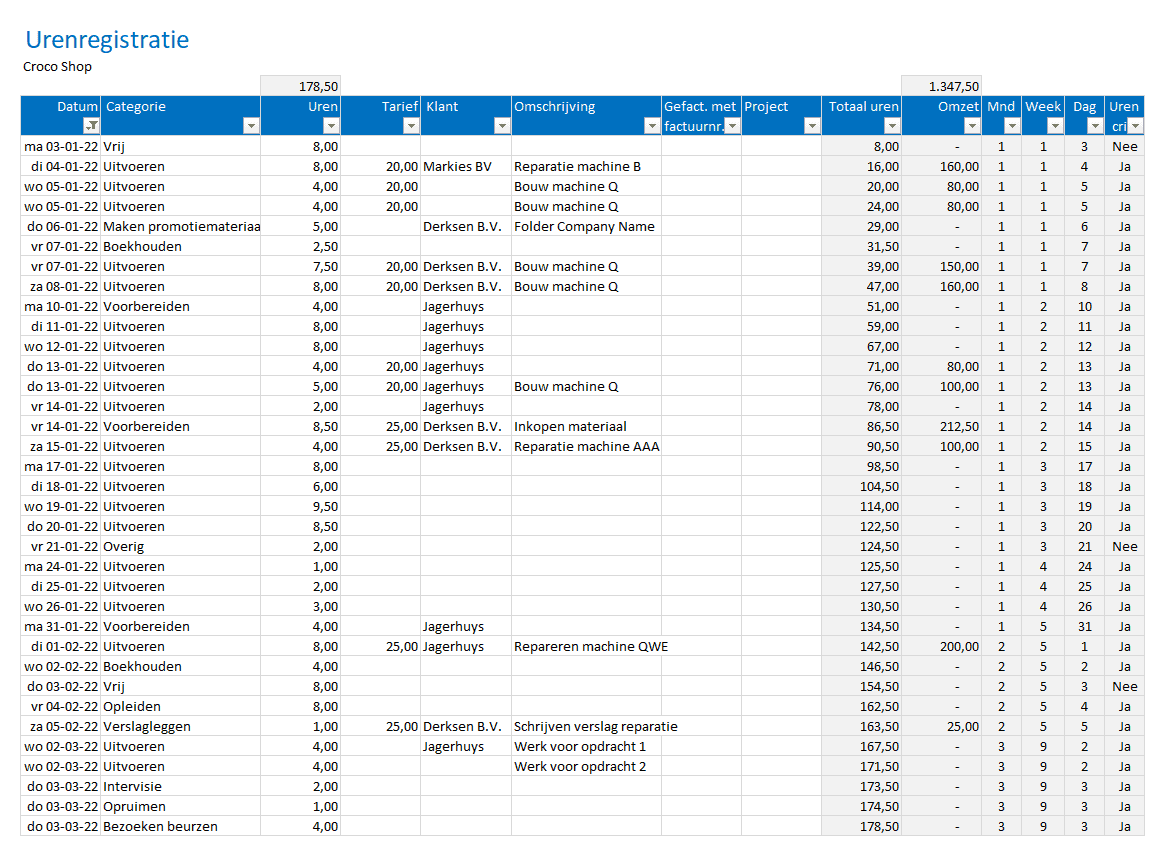This screenshot has width=1165, height=856.
Task: Expand the Uren column filter arrow
Action: coord(331,126)
